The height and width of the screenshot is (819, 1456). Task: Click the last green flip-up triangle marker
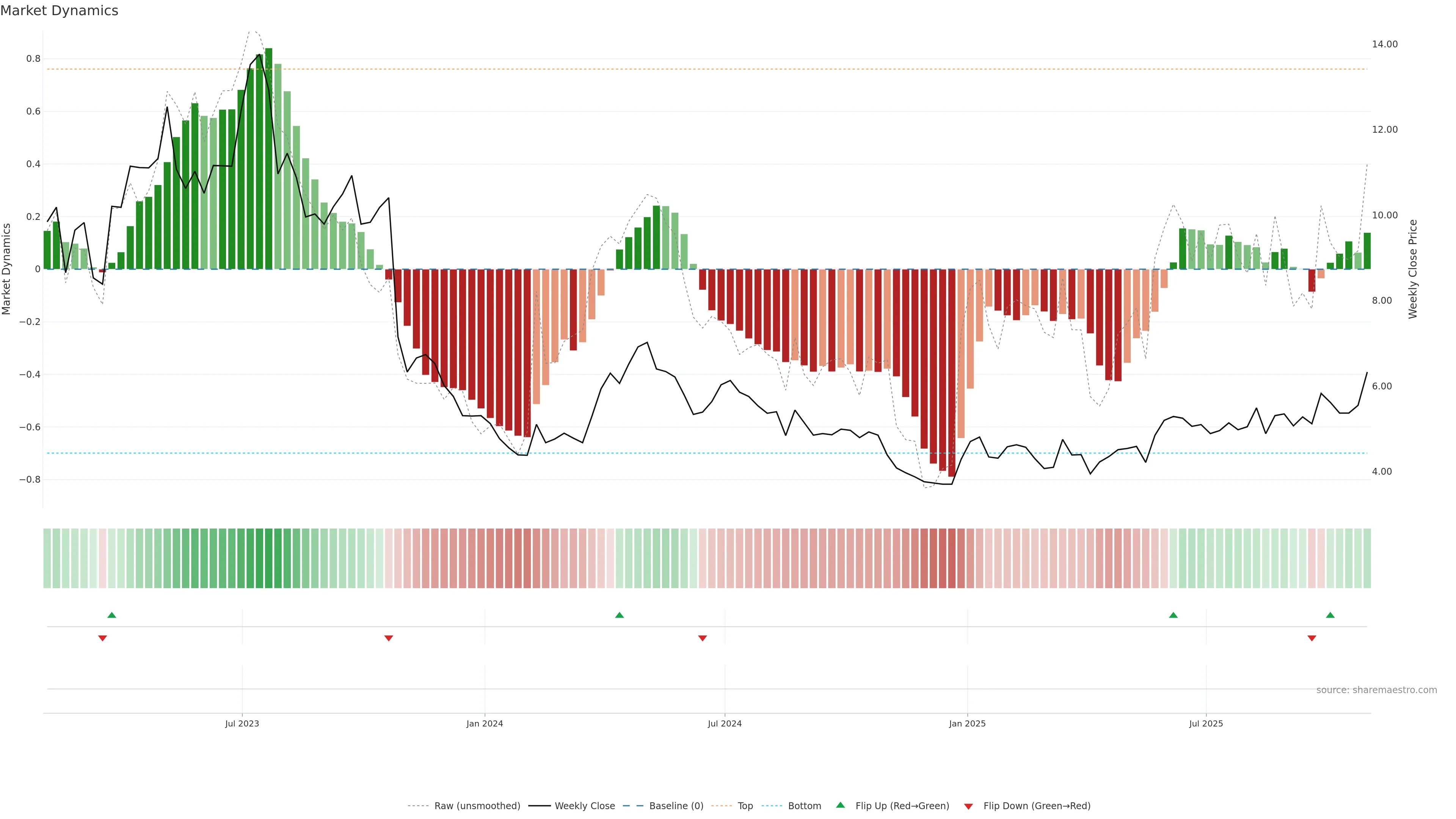(1330, 615)
